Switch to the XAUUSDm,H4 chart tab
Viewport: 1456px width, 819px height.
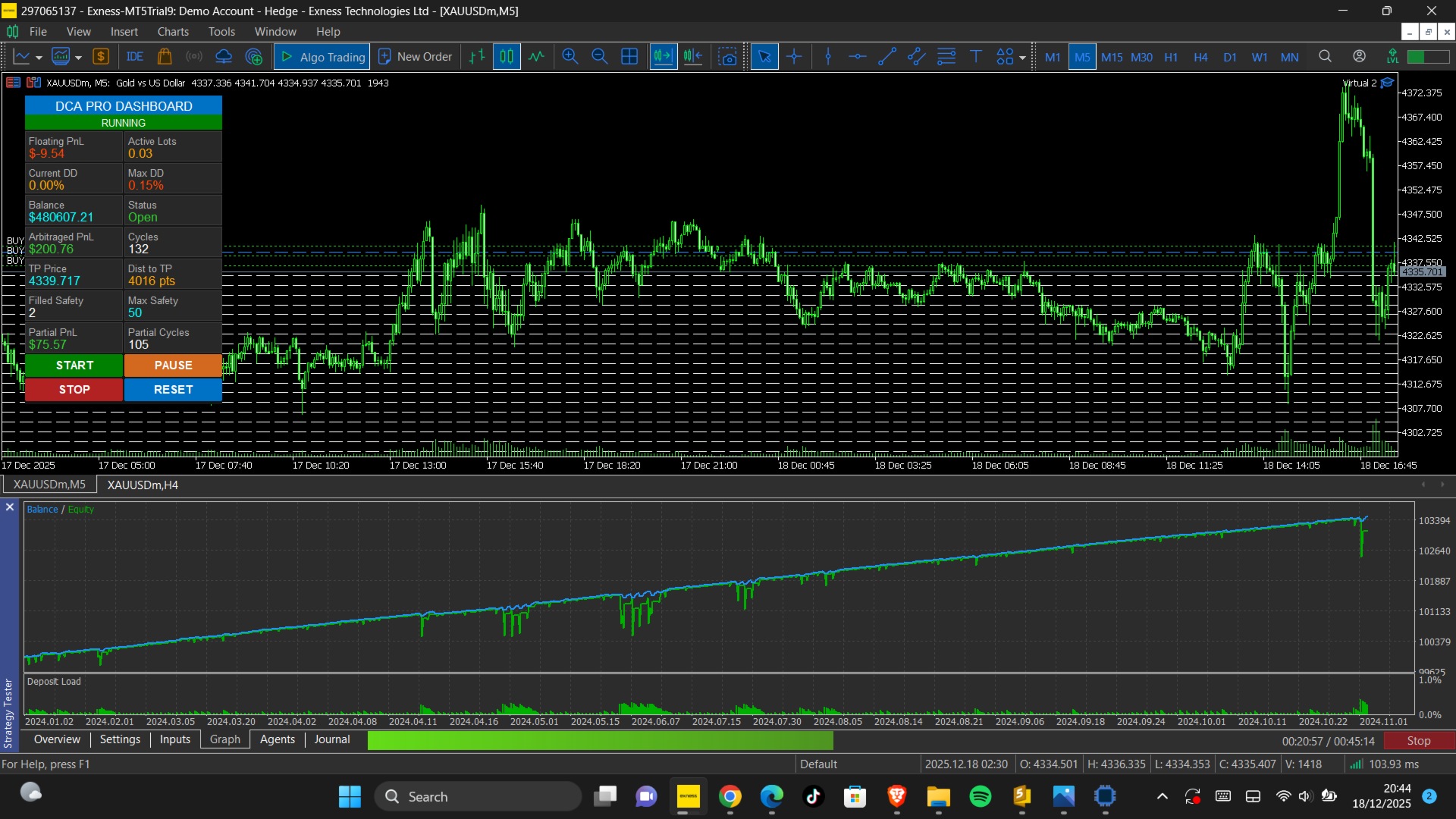(x=143, y=485)
